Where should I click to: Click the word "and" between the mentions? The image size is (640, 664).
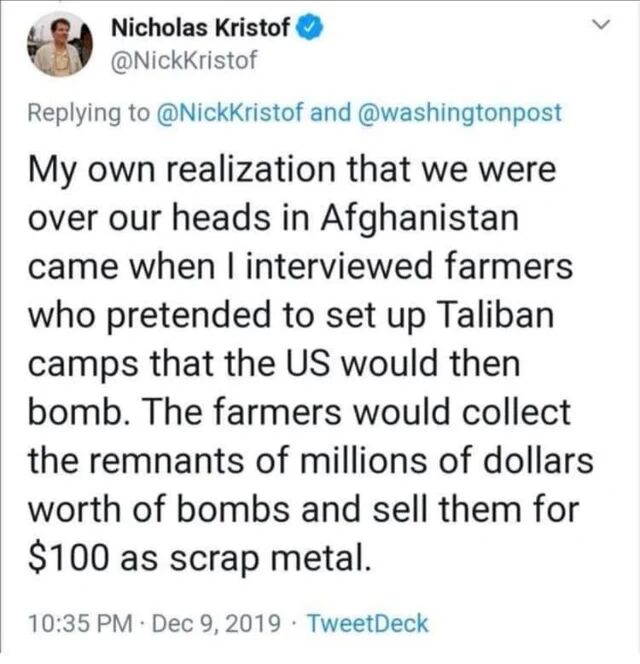point(331,112)
